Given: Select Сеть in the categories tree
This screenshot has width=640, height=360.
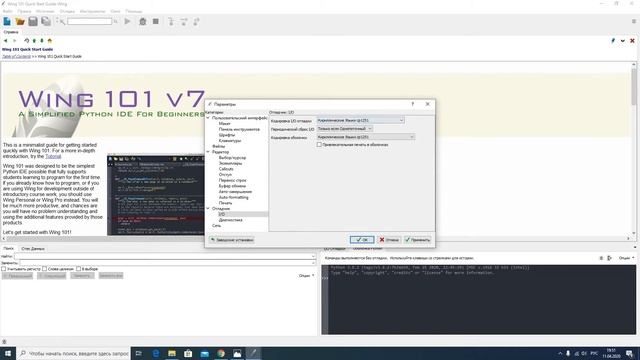Looking at the screenshot, I should (x=216, y=226).
